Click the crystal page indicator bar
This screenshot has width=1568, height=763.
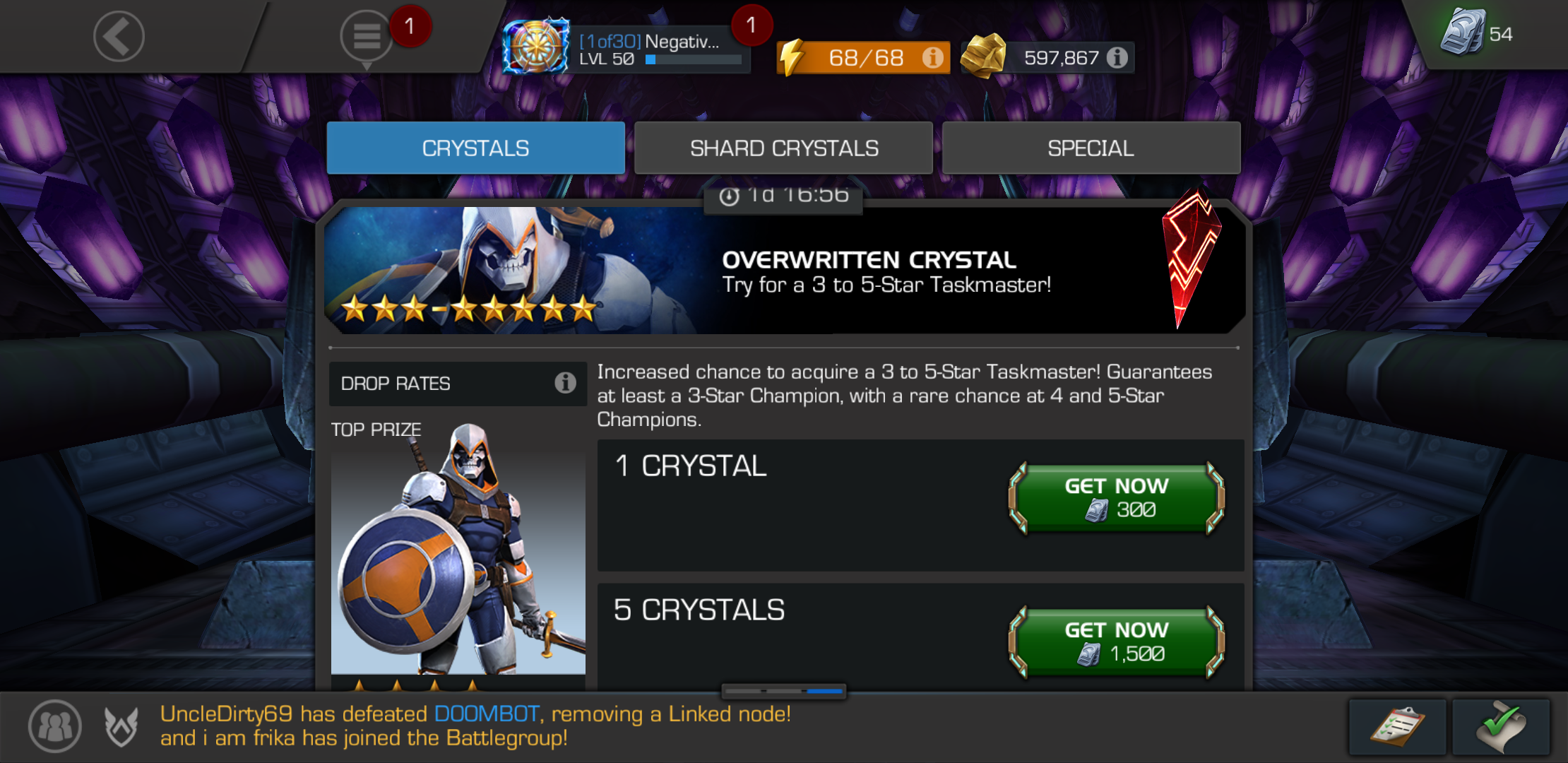784,691
